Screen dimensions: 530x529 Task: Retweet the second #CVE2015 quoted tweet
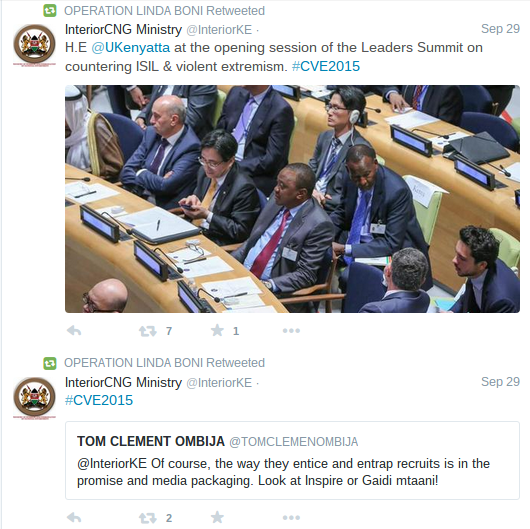pyautogui.click(x=148, y=518)
